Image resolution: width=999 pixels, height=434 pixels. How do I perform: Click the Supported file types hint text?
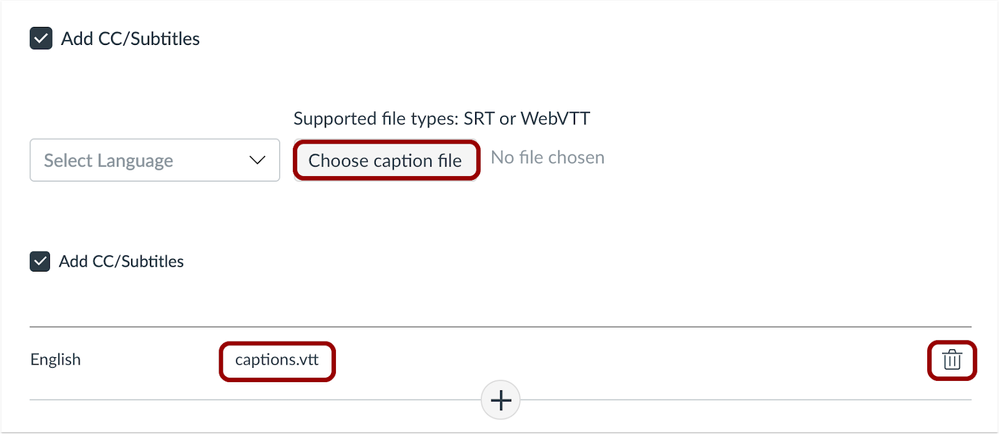(374, 119)
